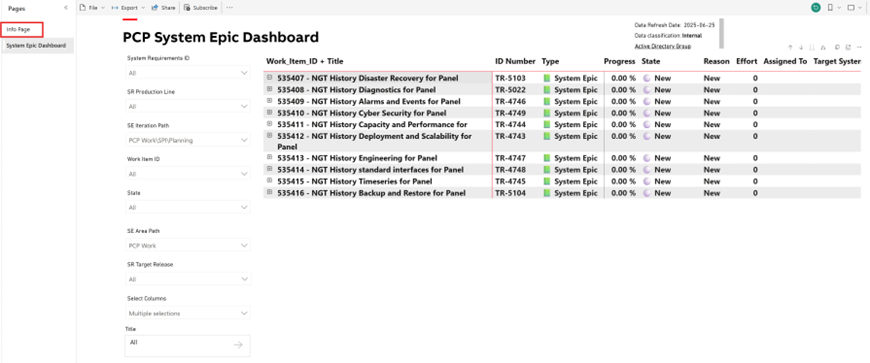This screenshot has width=870, height=363.
Task: Open Work Item ID filter dropdown
Action: (188, 174)
